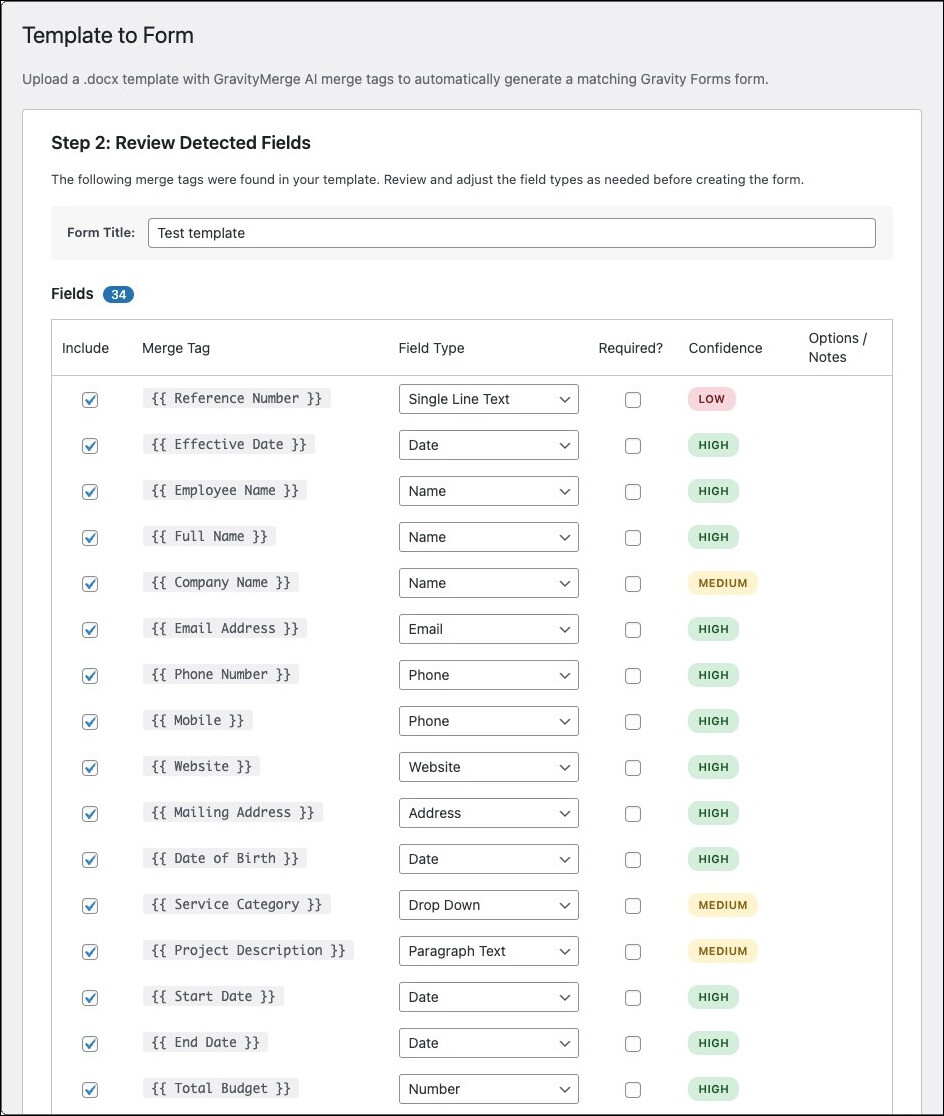This screenshot has height=1116, width=944.
Task: Enable Required for Email Address field
Action: click(633, 630)
